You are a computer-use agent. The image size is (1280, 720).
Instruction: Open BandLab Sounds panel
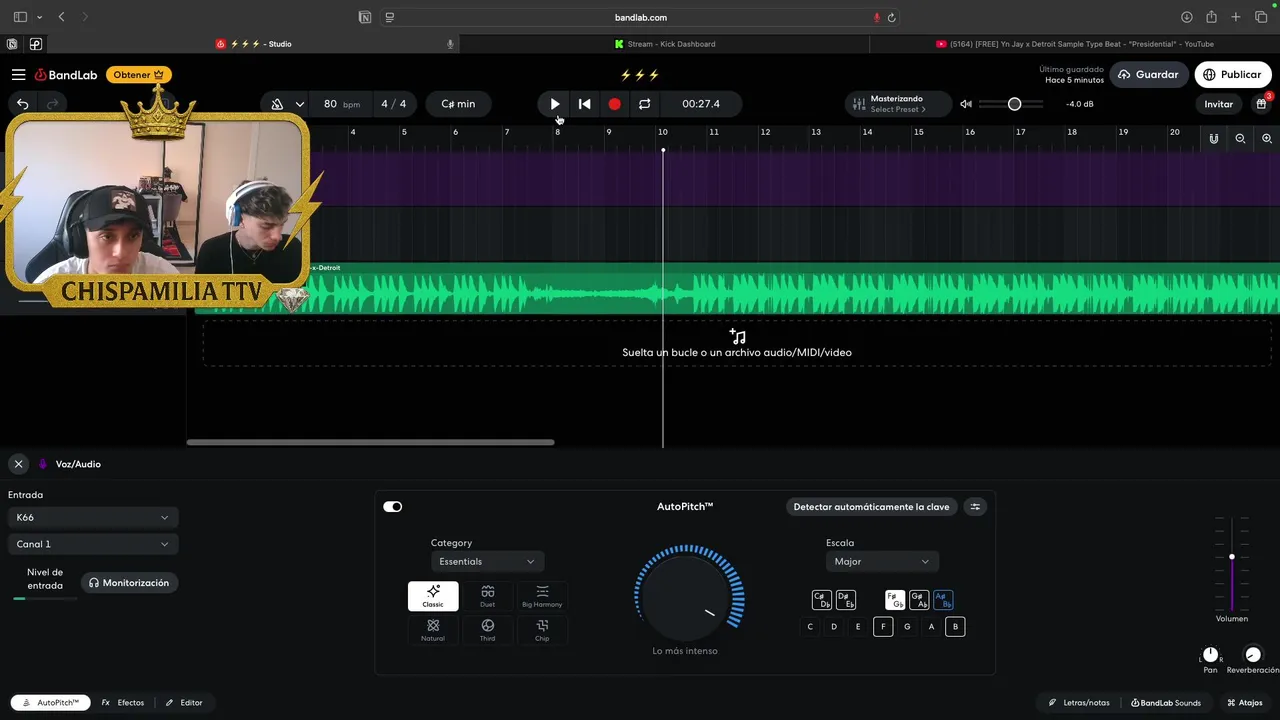pyautogui.click(x=1166, y=703)
